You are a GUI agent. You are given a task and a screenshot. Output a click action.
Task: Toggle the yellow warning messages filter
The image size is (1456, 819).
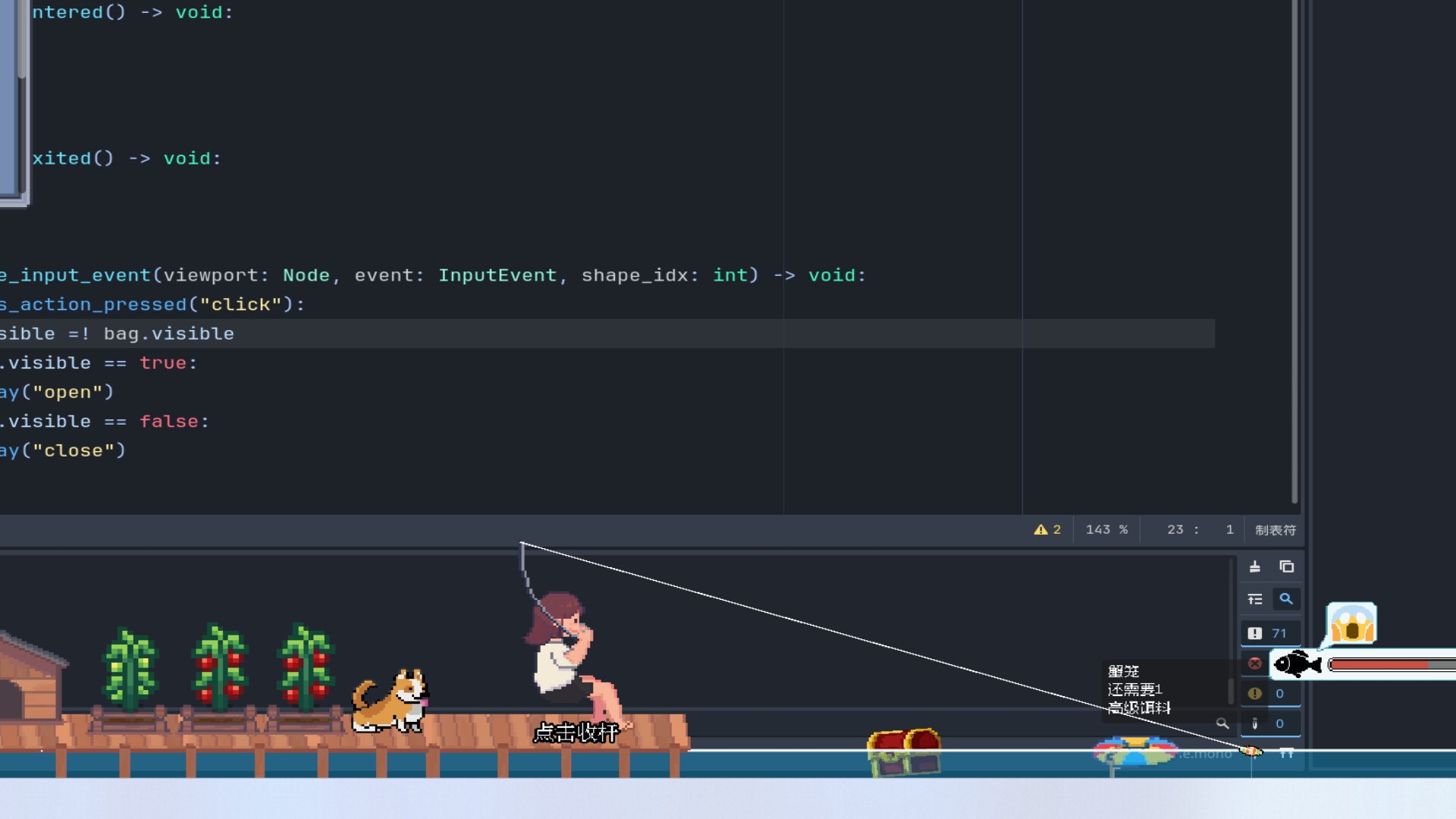pyautogui.click(x=1255, y=692)
